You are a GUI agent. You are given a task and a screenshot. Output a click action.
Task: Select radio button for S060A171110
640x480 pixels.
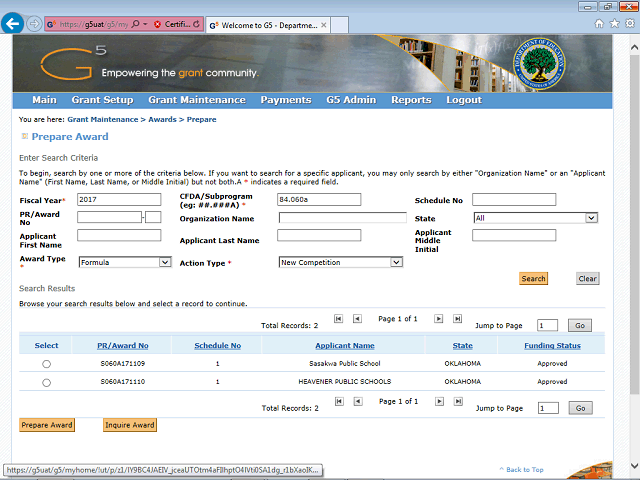coord(47,382)
